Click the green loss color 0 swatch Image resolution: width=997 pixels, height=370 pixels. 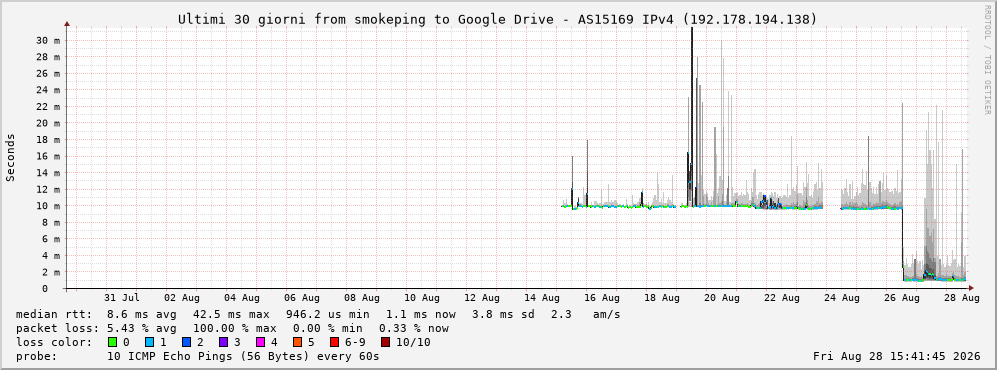coord(113,342)
